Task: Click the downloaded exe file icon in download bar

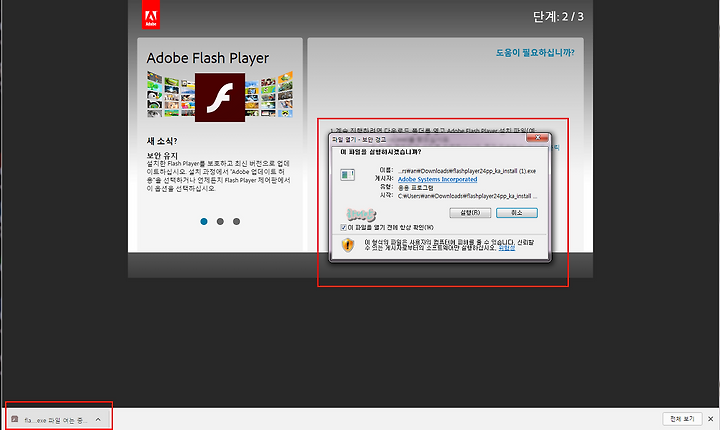Action: pyautogui.click(x=15, y=419)
